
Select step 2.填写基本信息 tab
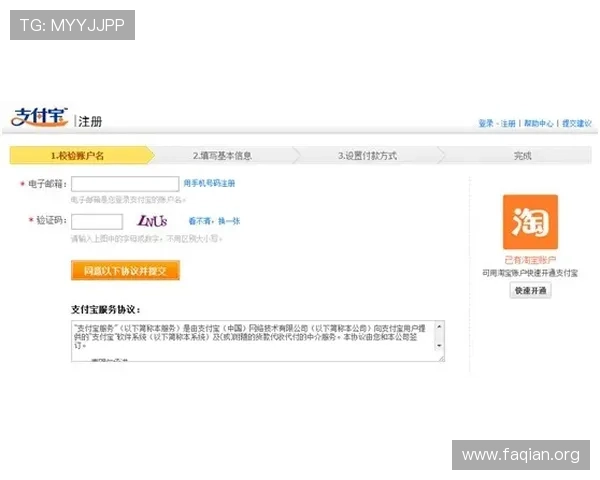[x=222, y=155]
